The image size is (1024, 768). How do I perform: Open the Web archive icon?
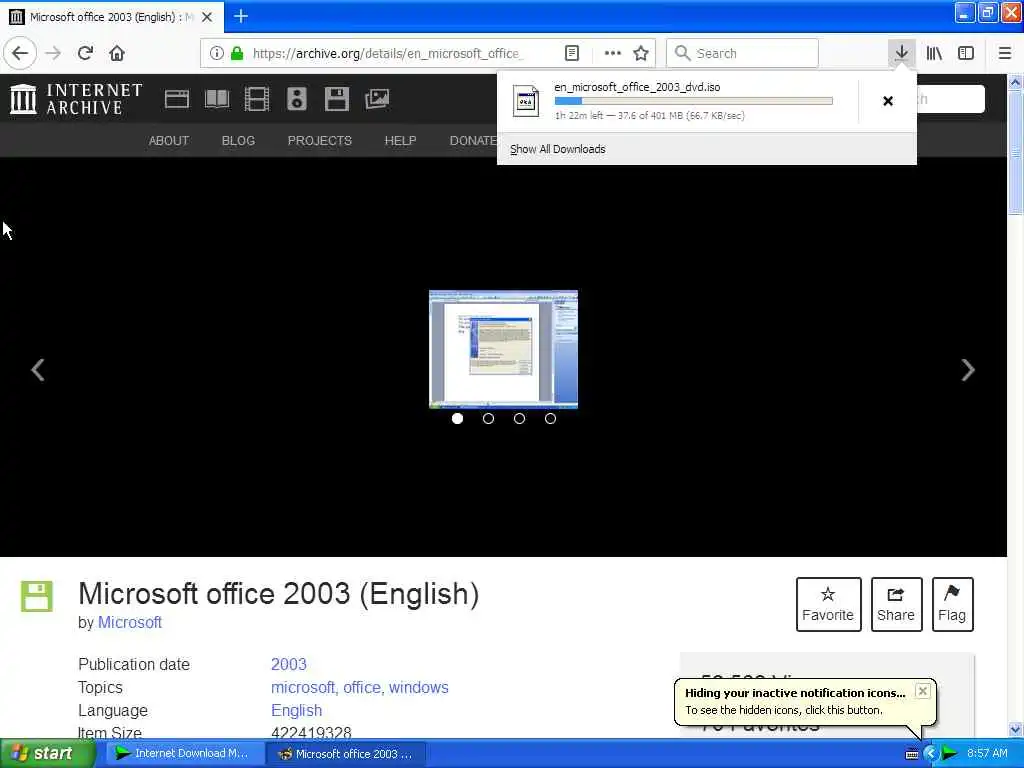pyautogui.click(x=176, y=99)
